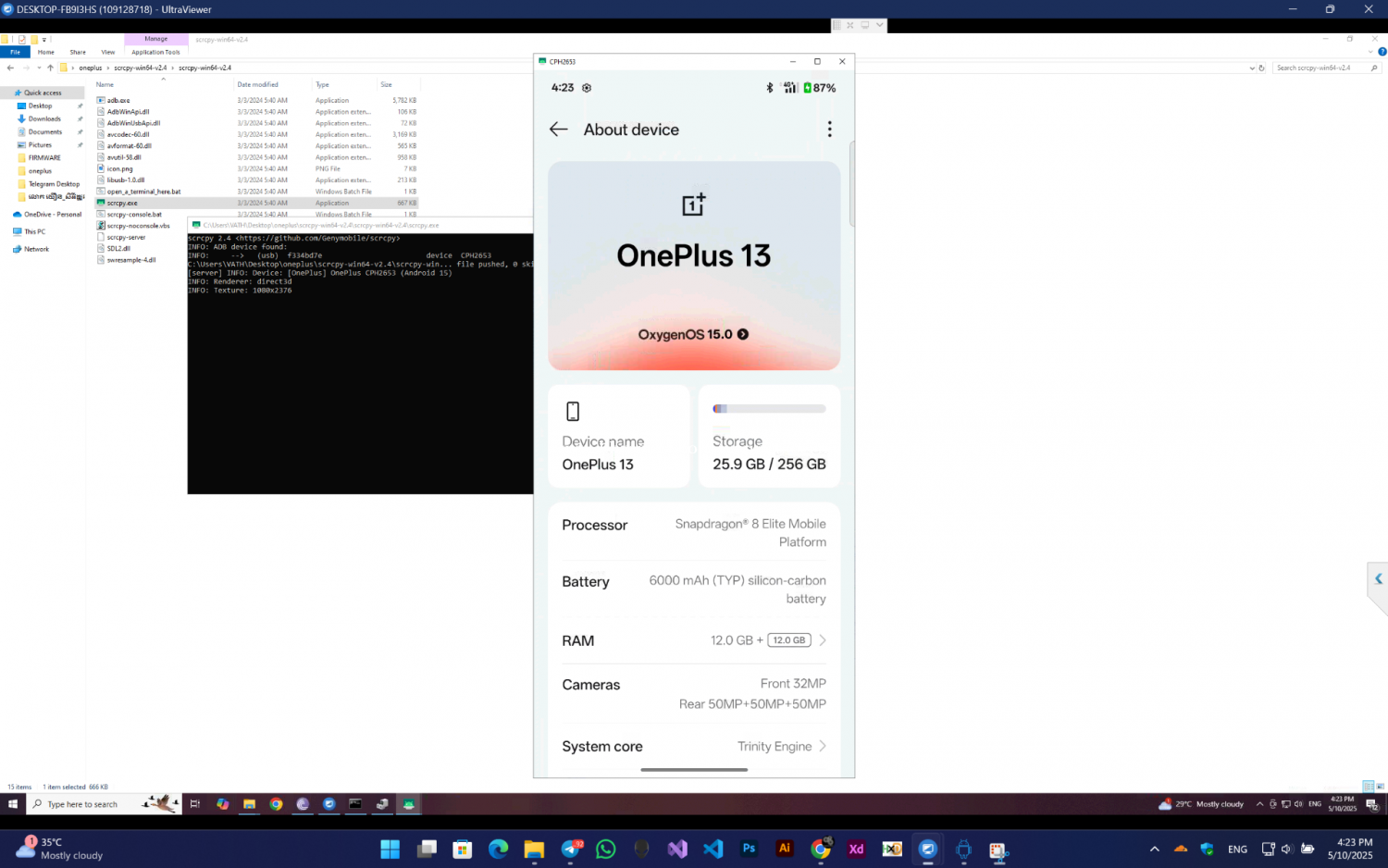Open local Illustrator taskbar icon
The image size is (1388, 868).
coord(785,849)
